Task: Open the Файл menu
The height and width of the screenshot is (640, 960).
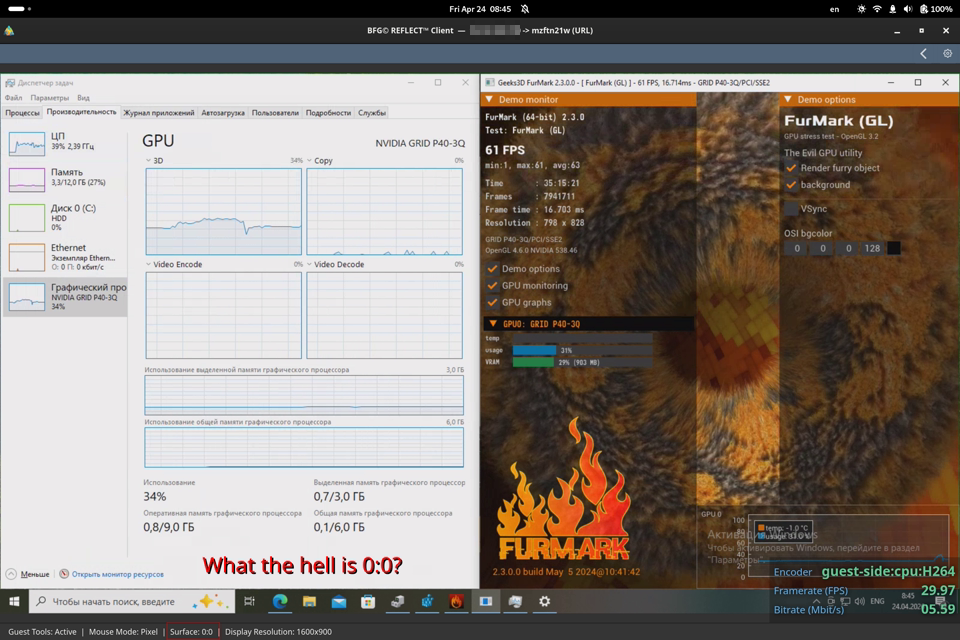Action: [13, 98]
